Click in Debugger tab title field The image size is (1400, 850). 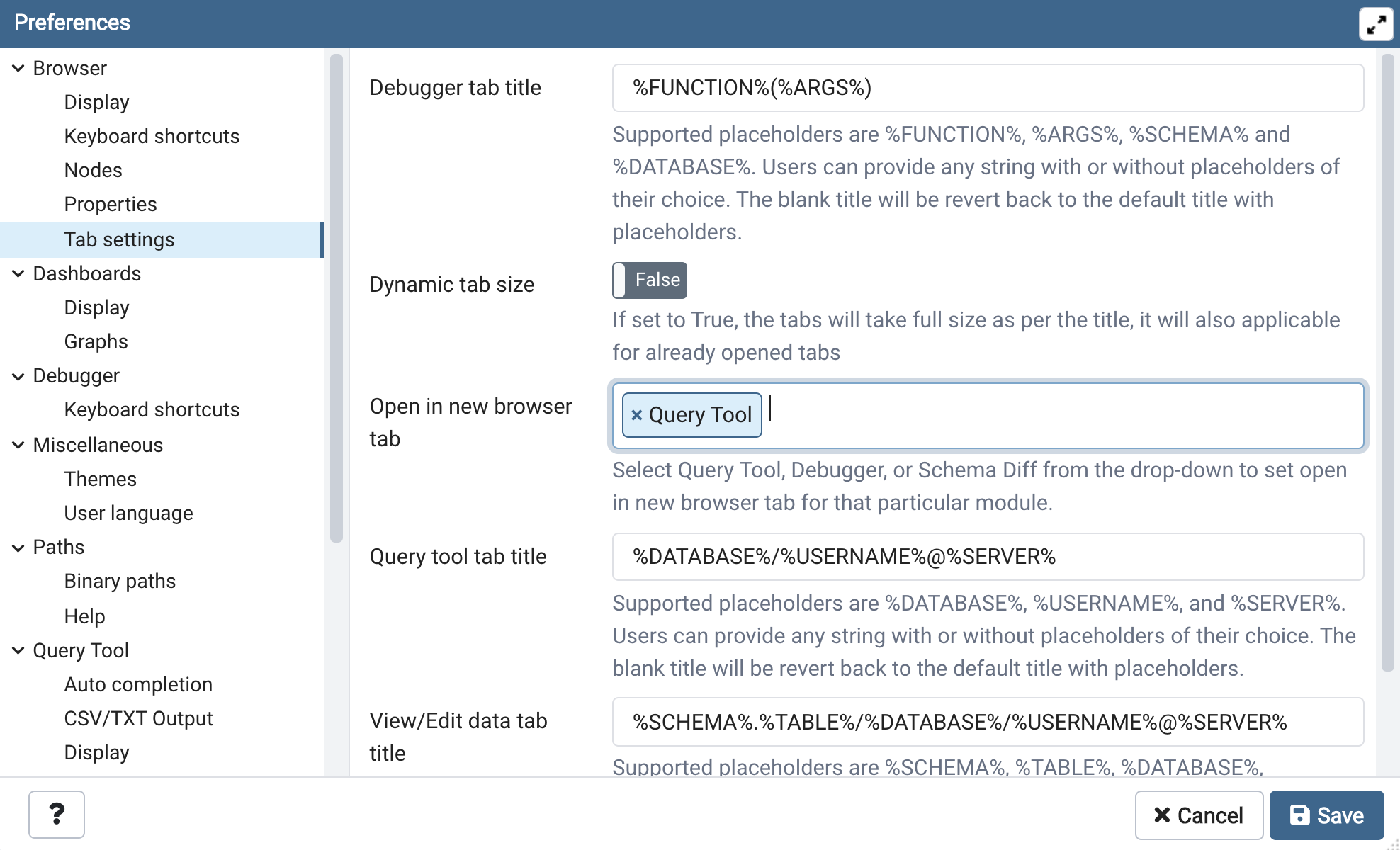point(988,88)
